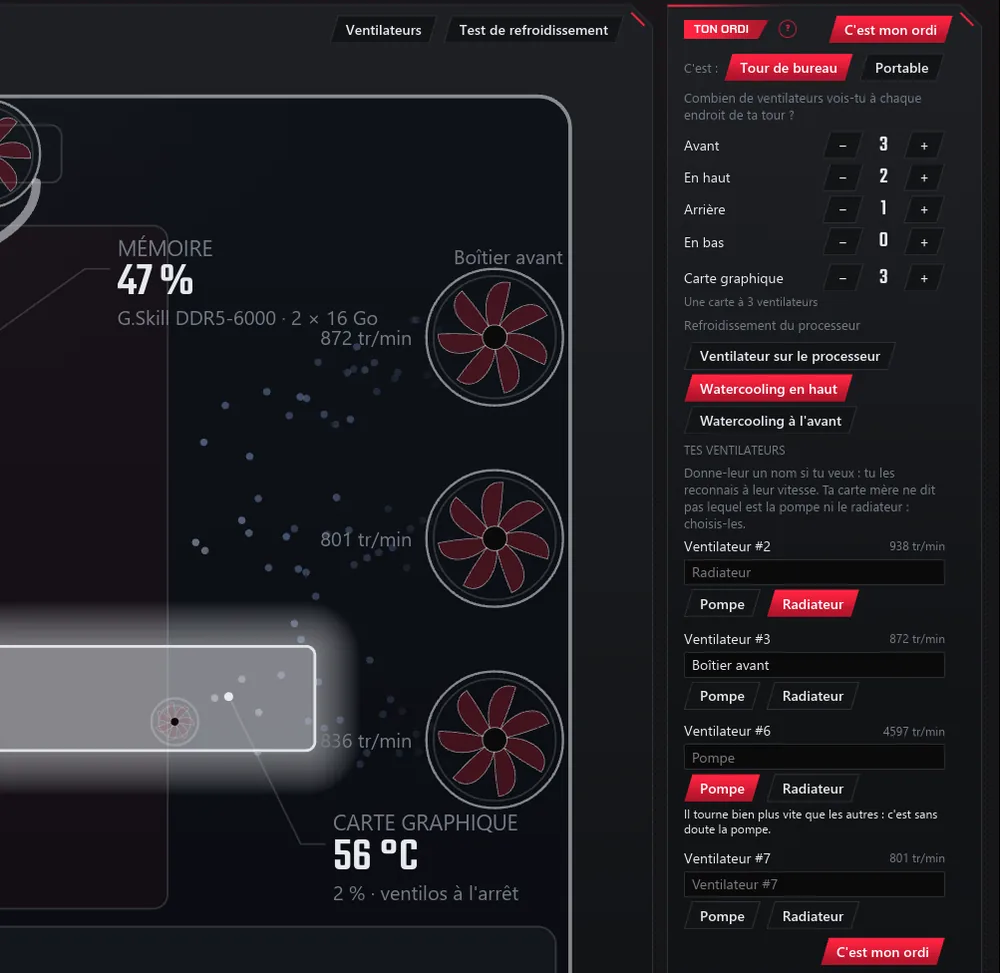The height and width of the screenshot is (973, 1000).
Task: Select Tour de bureau computer type
Action: point(788,68)
